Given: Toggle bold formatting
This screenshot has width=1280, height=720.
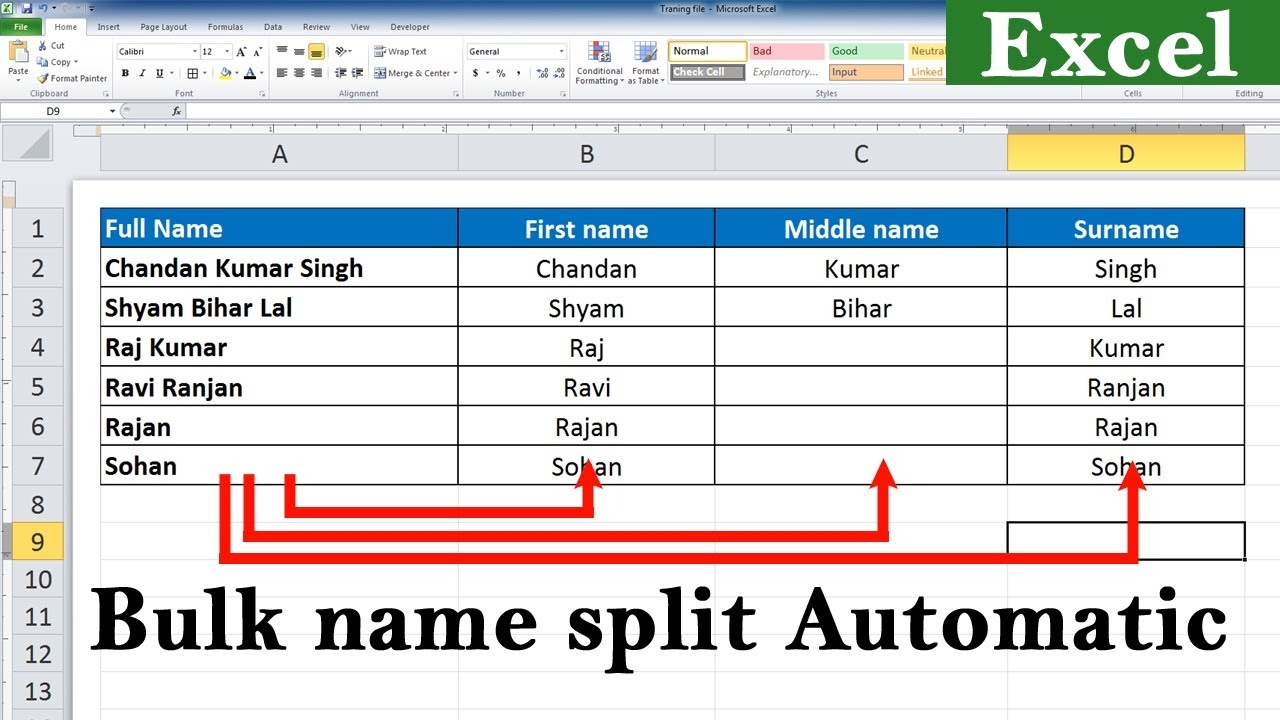Looking at the screenshot, I should pyautogui.click(x=125, y=73).
